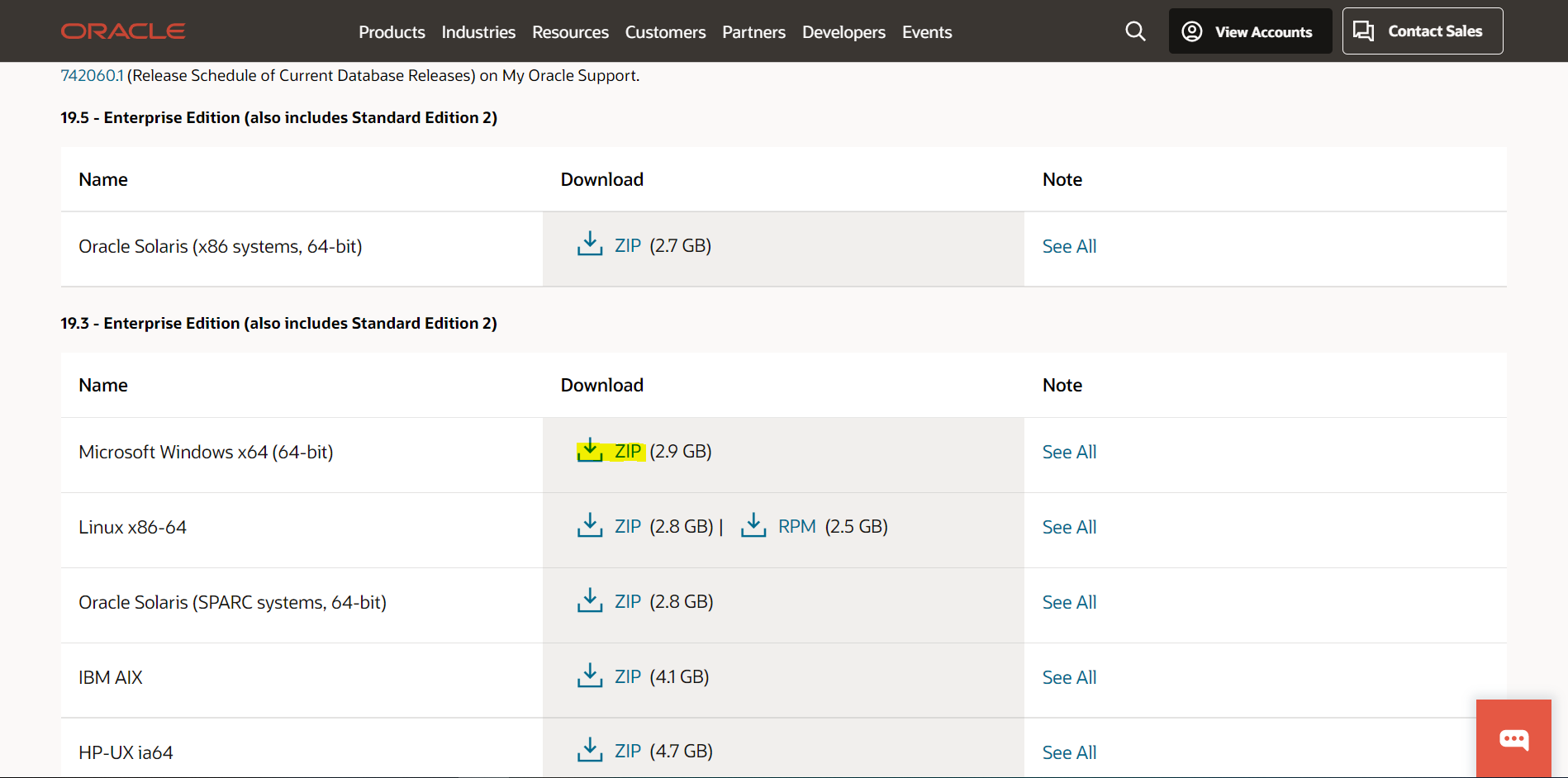Click See All for Microsoft Windows x64
Image resolution: width=1568 pixels, height=778 pixels.
(x=1069, y=452)
